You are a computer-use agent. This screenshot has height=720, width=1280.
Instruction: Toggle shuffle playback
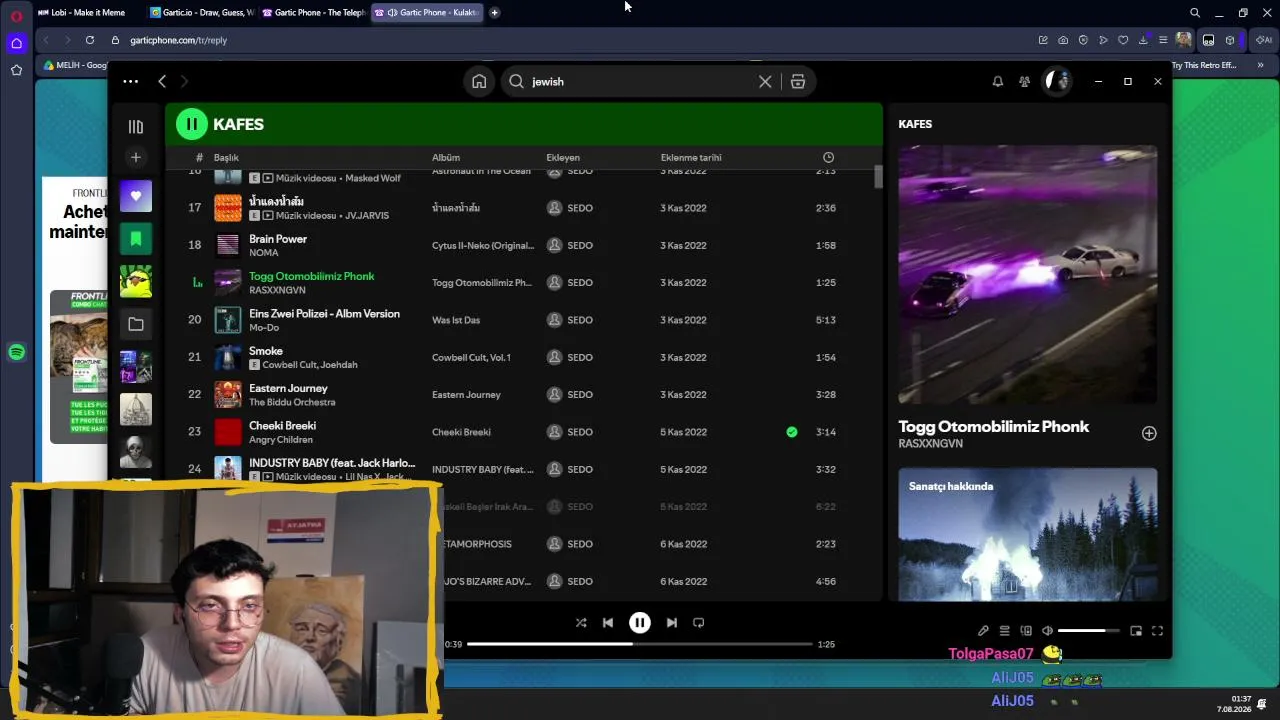coord(581,623)
